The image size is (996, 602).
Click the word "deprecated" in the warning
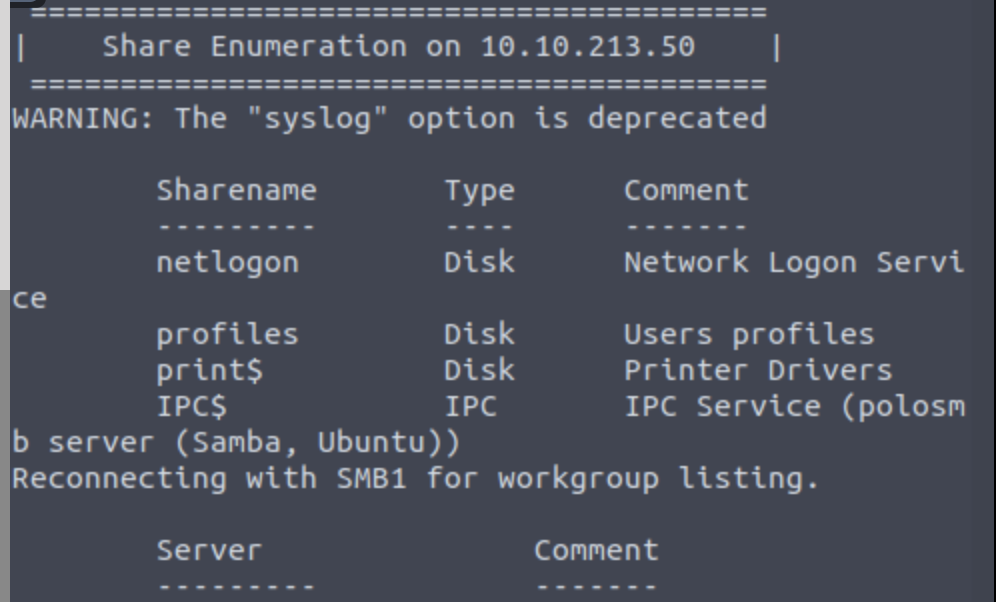click(676, 118)
